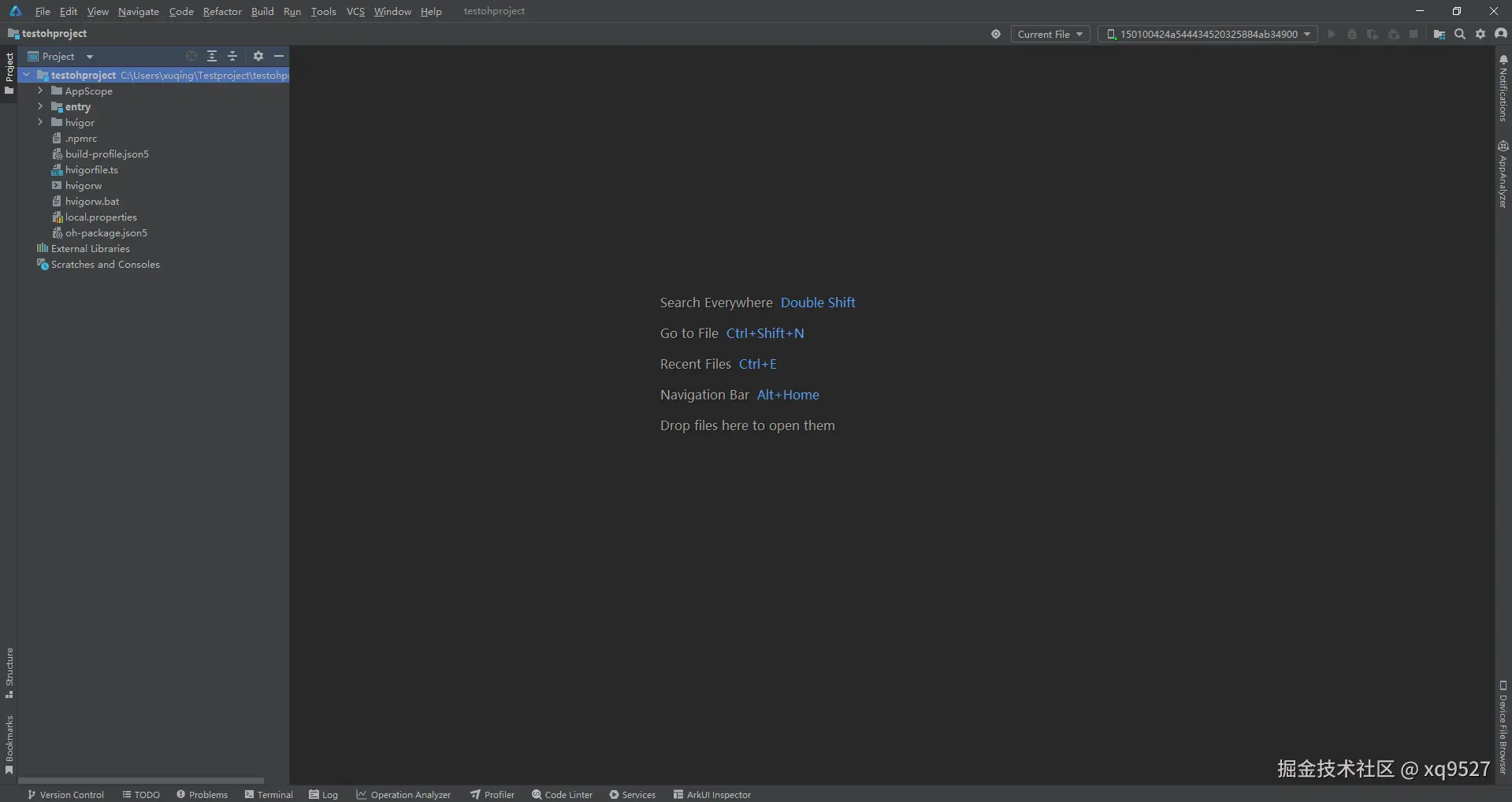Screen dimensions: 1512x802
Task: Open the File menu
Action: (x=43, y=11)
